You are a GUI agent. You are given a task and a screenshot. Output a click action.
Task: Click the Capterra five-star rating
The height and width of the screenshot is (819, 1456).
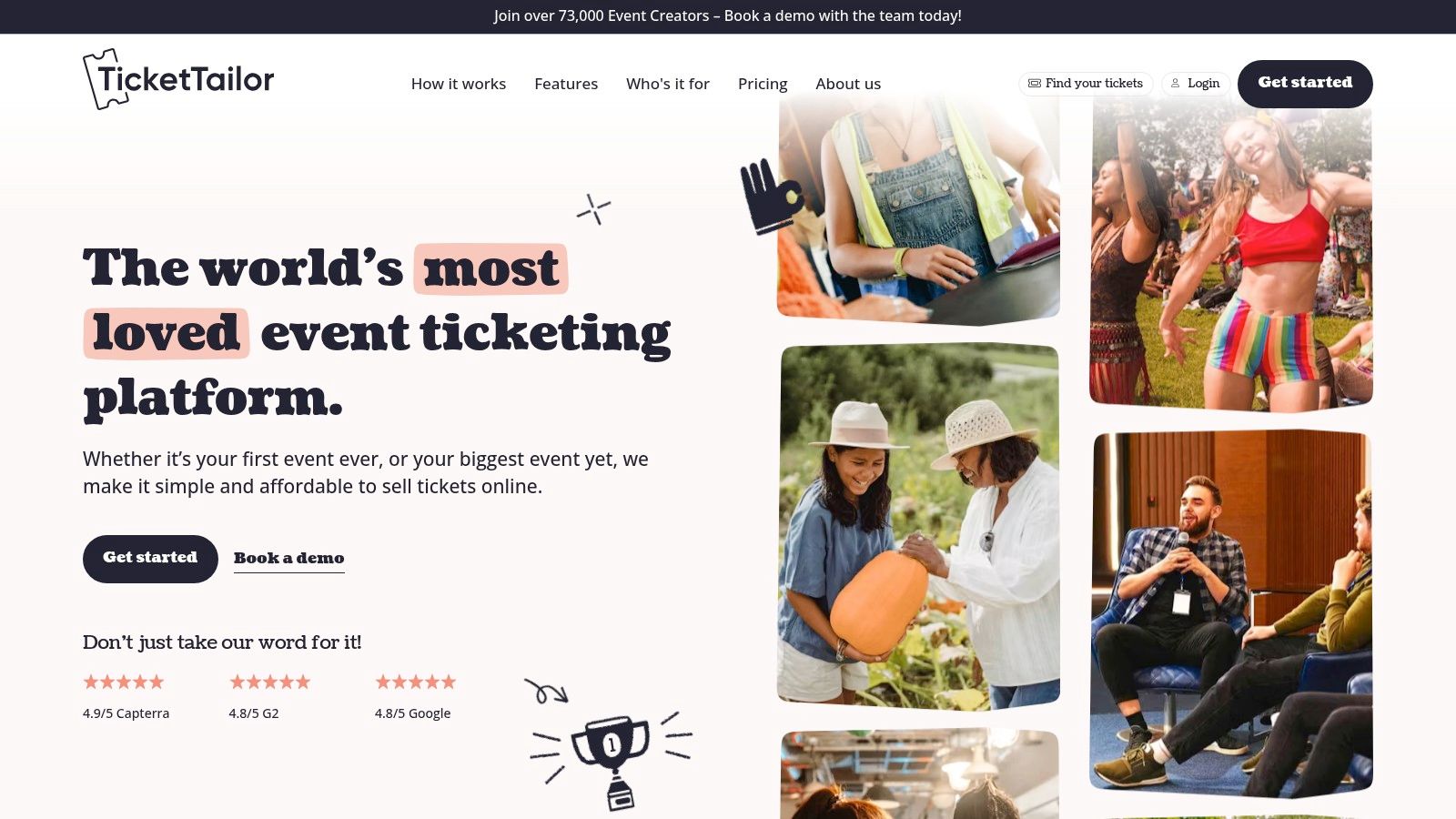[124, 682]
